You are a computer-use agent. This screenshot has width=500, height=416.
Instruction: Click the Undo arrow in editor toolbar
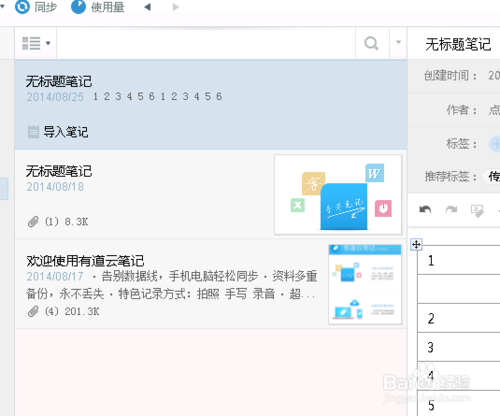point(425,210)
